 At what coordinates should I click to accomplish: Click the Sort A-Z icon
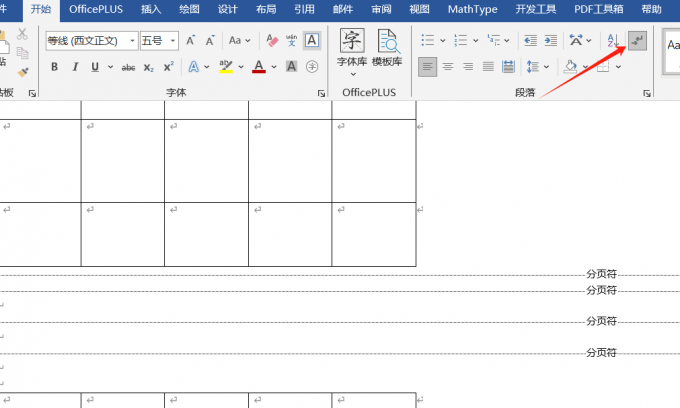(613, 40)
